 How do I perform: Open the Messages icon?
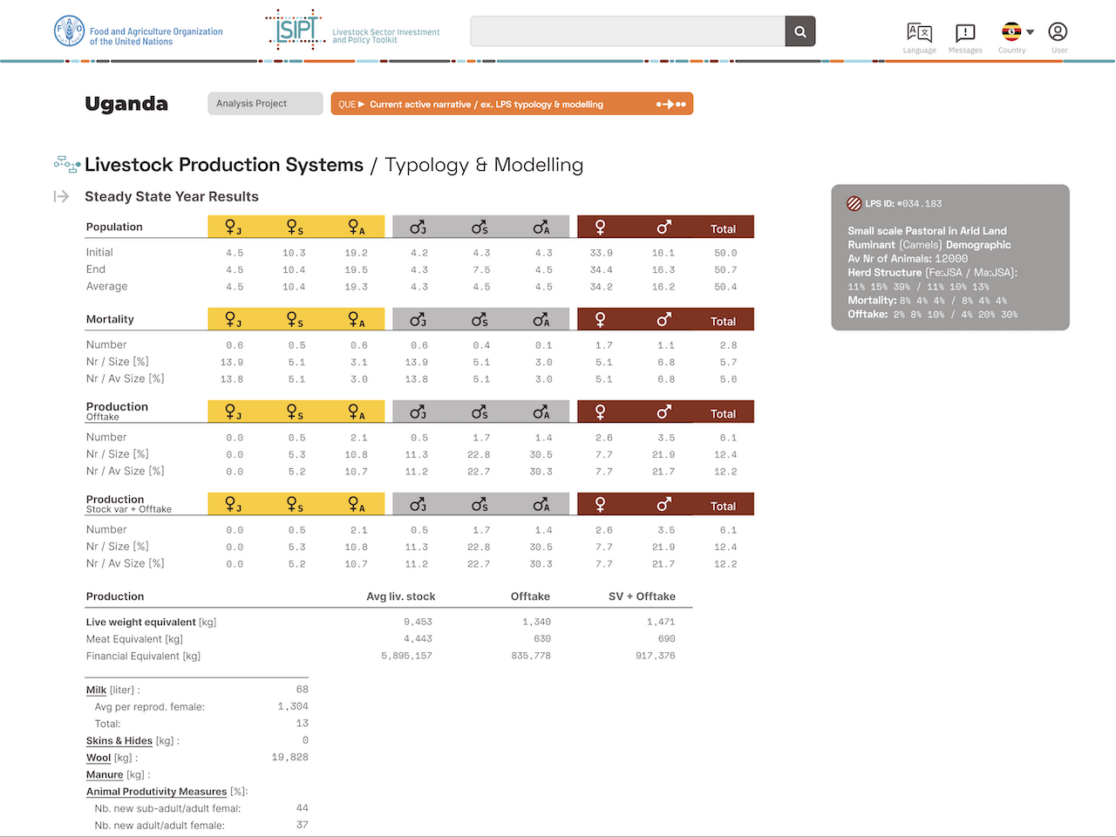pyautogui.click(x=965, y=33)
